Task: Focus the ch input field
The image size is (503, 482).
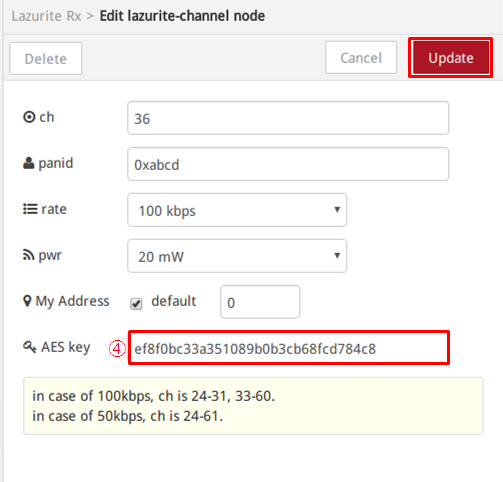Action: click(x=288, y=118)
